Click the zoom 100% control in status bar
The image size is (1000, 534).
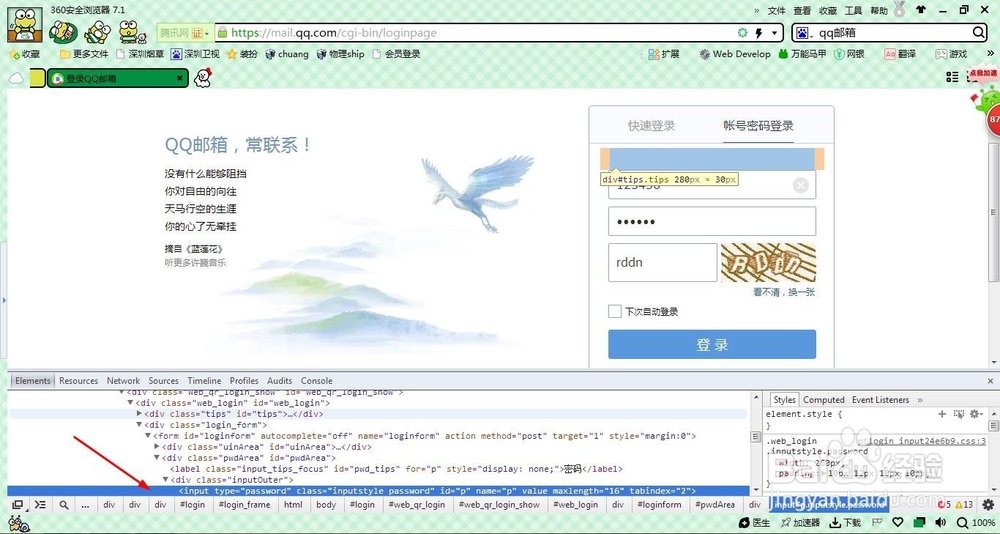click(x=977, y=523)
